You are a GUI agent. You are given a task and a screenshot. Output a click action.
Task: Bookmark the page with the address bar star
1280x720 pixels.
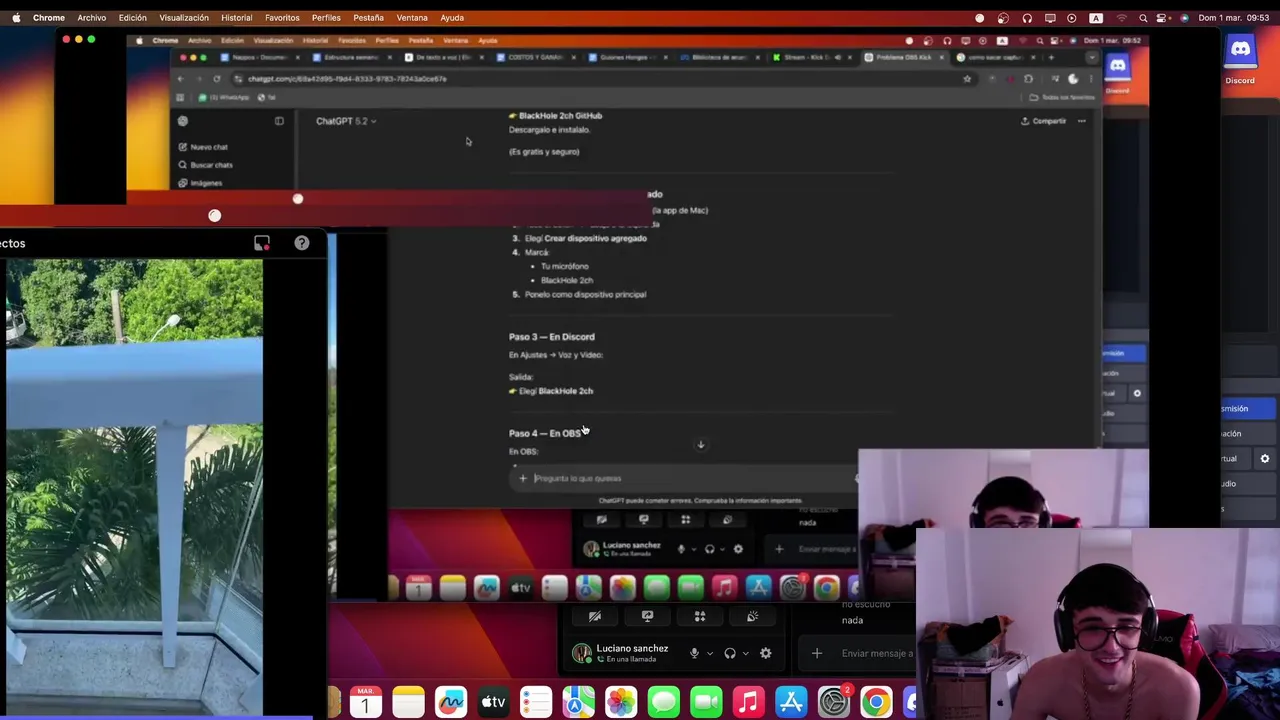pos(967,79)
